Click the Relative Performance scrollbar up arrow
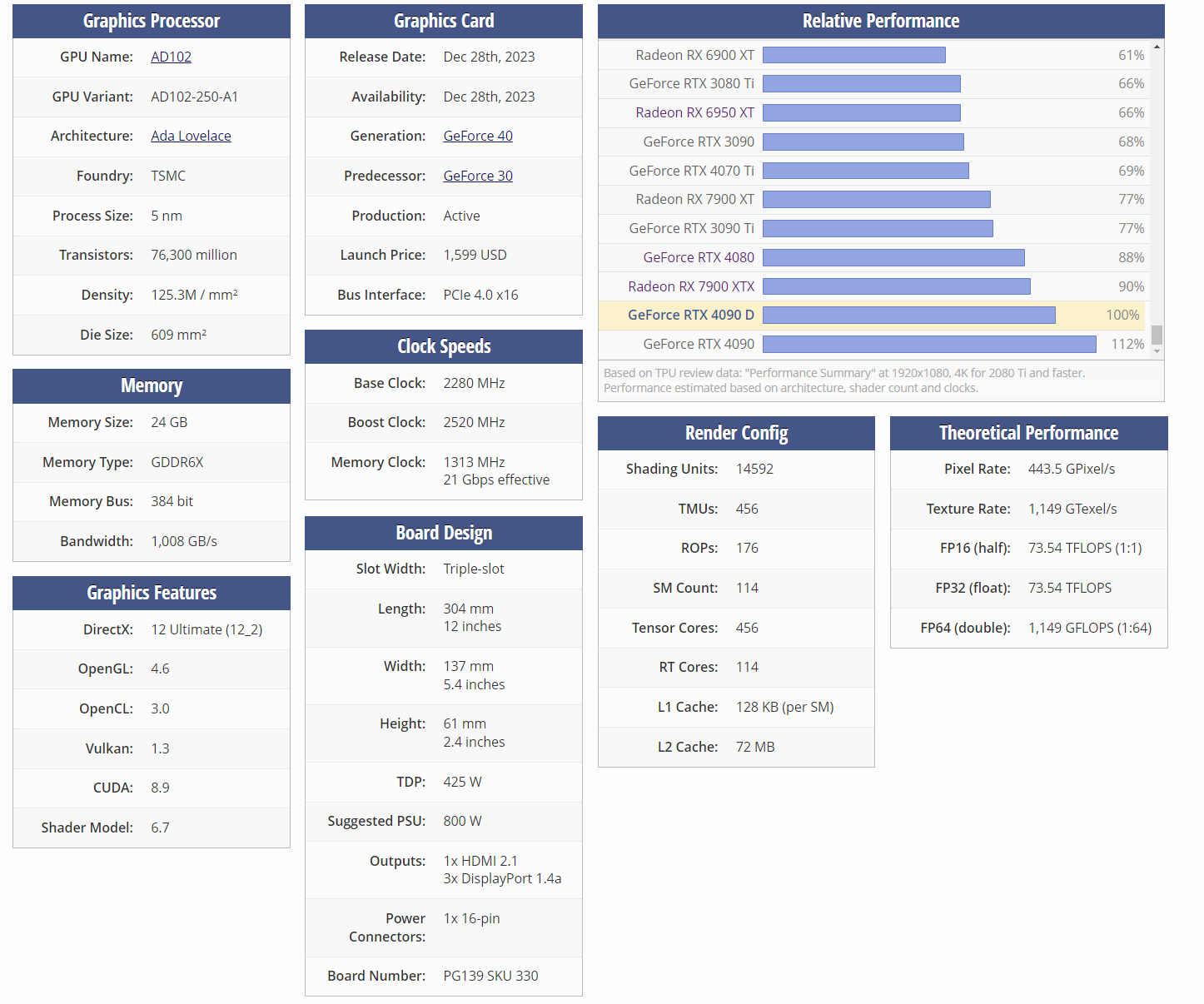 click(1157, 47)
